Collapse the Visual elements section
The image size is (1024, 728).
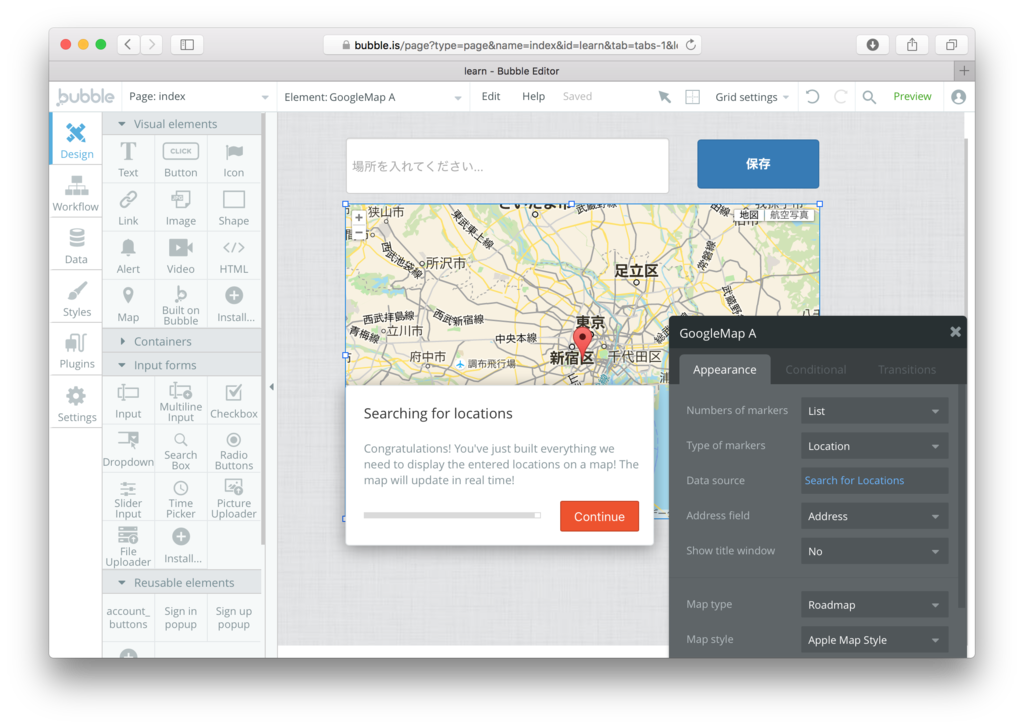182,123
